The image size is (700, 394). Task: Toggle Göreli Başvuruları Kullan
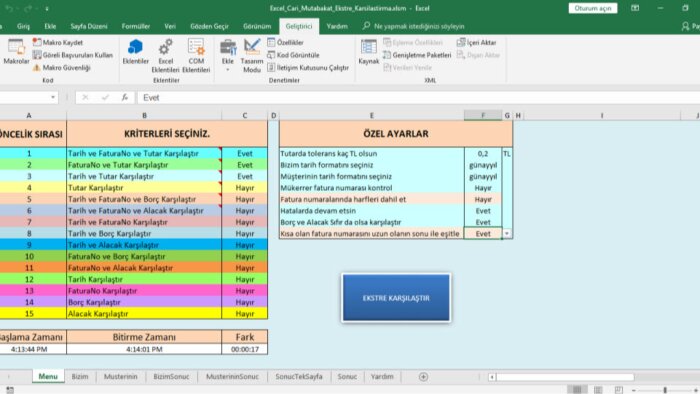pos(73,55)
